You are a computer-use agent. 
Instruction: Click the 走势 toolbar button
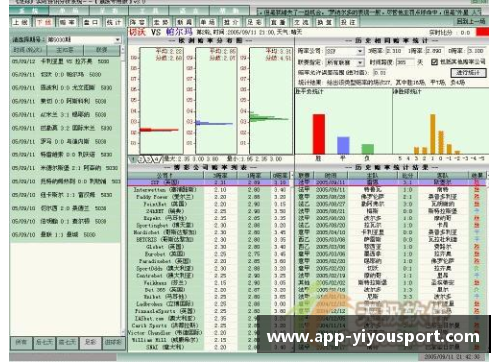[161, 22]
